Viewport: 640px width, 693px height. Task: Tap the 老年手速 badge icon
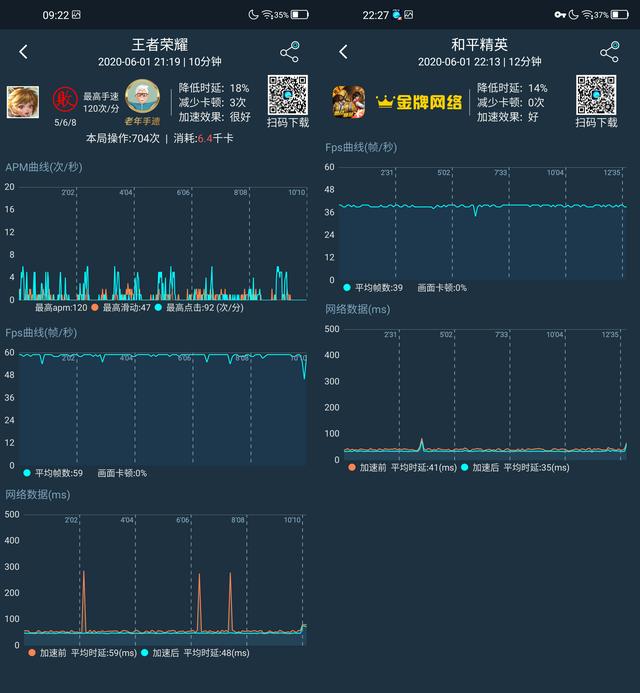pos(142,96)
